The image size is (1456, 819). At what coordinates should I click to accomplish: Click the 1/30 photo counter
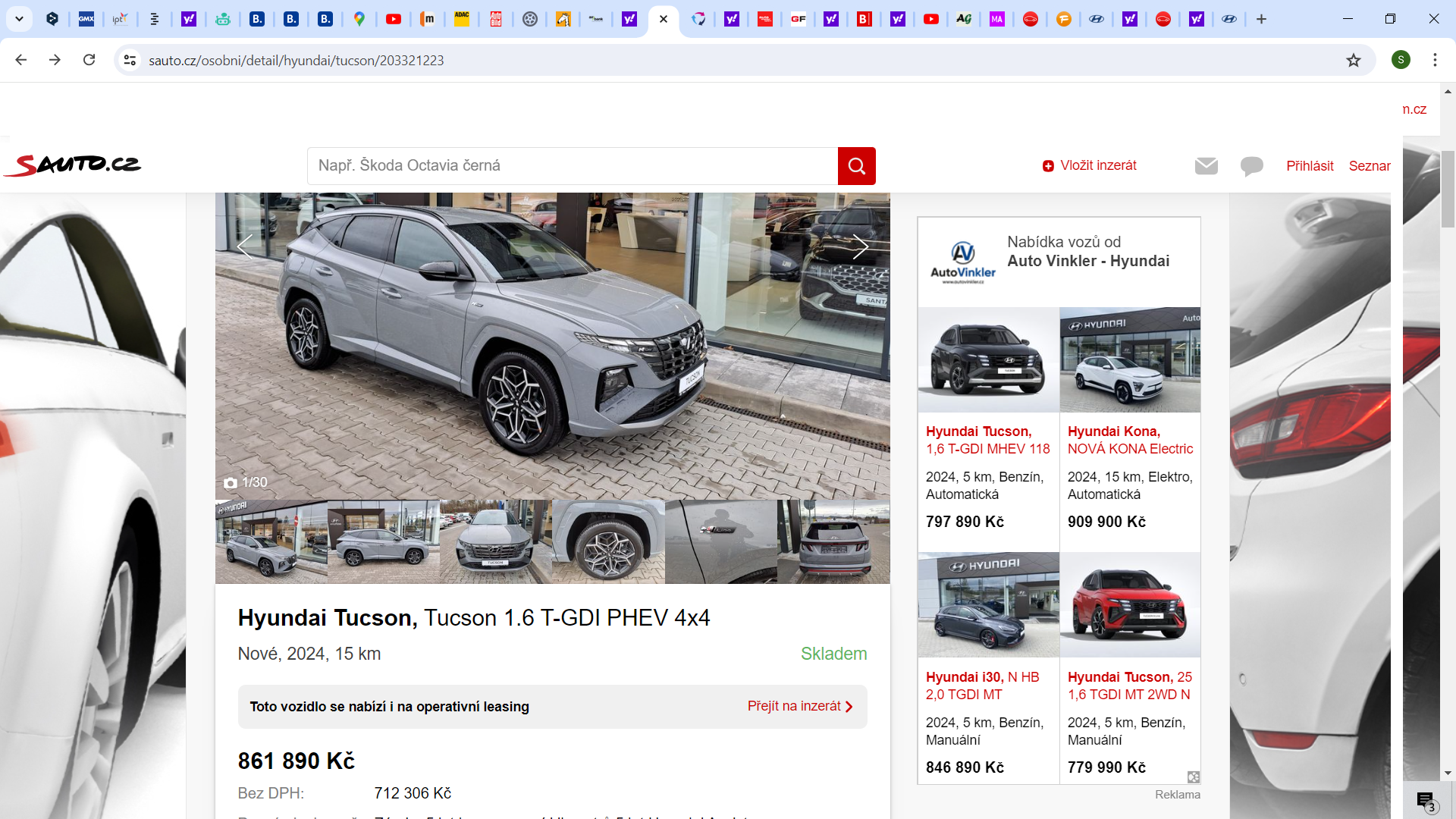pyautogui.click(x=246, y=482)
